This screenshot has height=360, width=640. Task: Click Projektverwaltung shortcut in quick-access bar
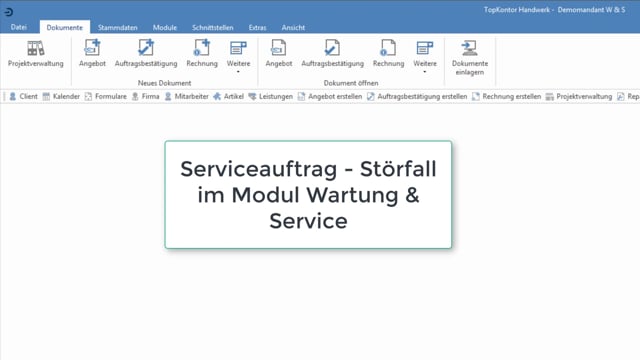click(x=579, y=96)
